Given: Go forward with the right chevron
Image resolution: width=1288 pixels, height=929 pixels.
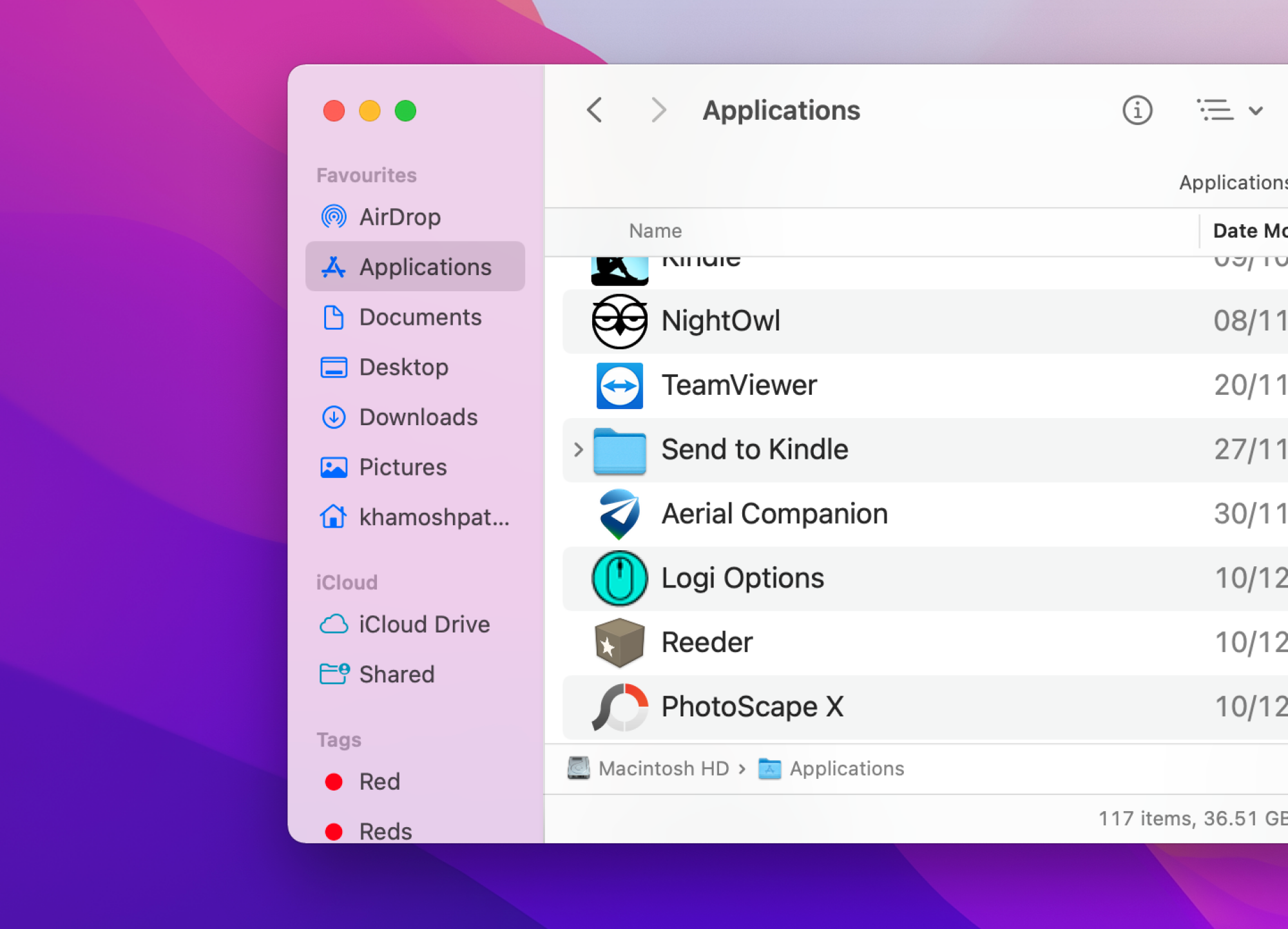Looking at the screenshot, I should (658, 110).
